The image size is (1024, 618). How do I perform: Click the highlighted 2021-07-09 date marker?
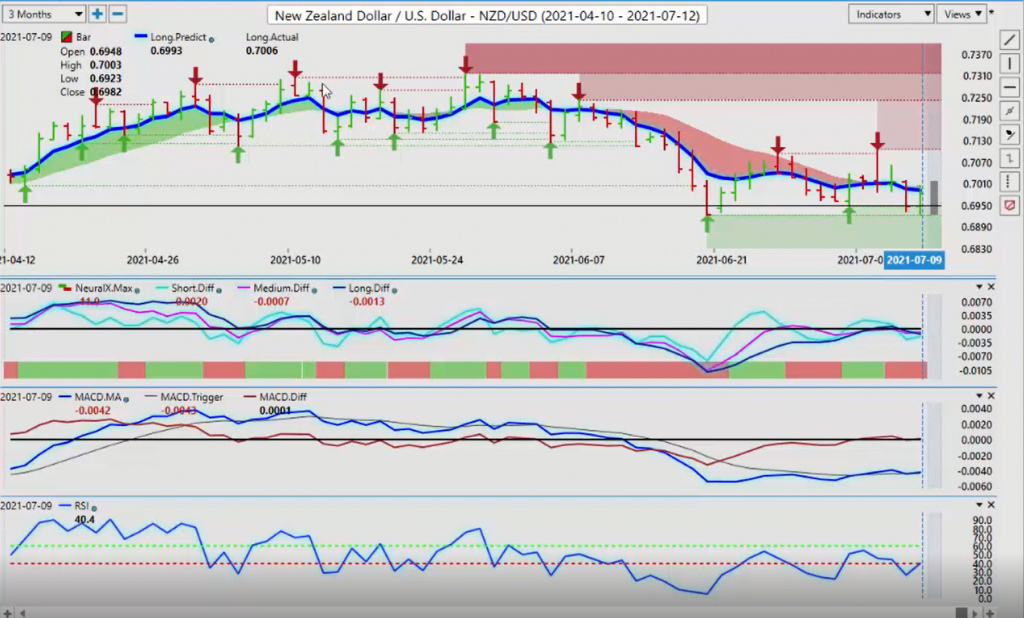click(x=914, y=260)
